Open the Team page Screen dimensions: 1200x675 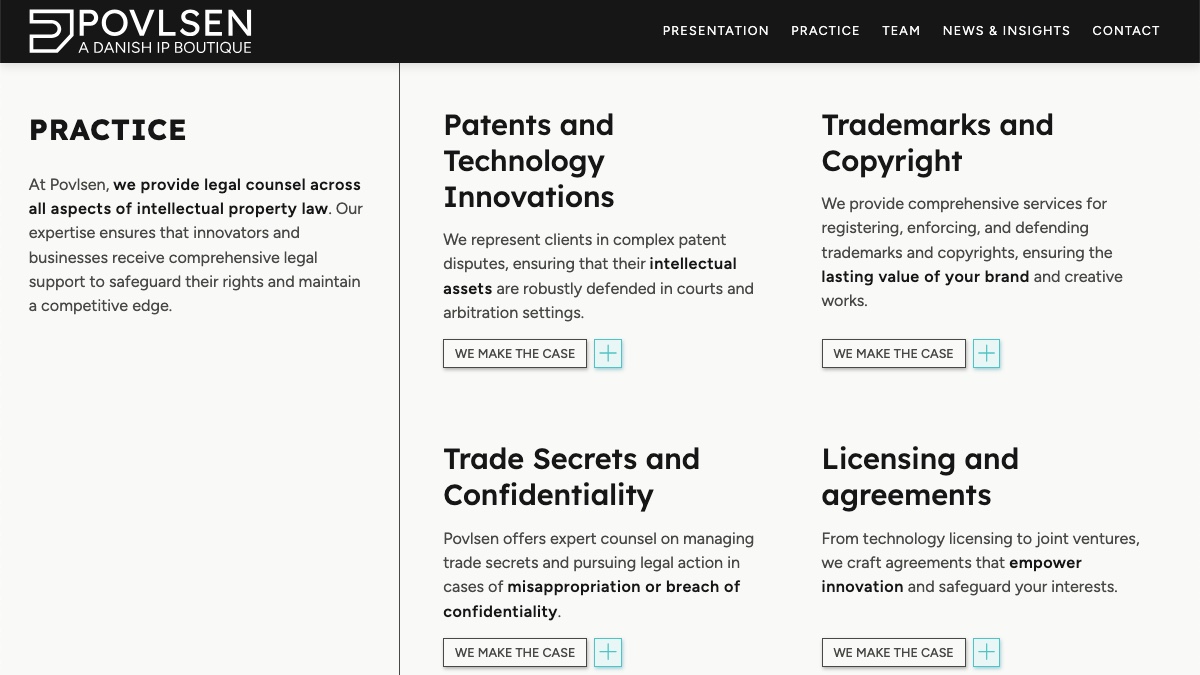point(901,31)
